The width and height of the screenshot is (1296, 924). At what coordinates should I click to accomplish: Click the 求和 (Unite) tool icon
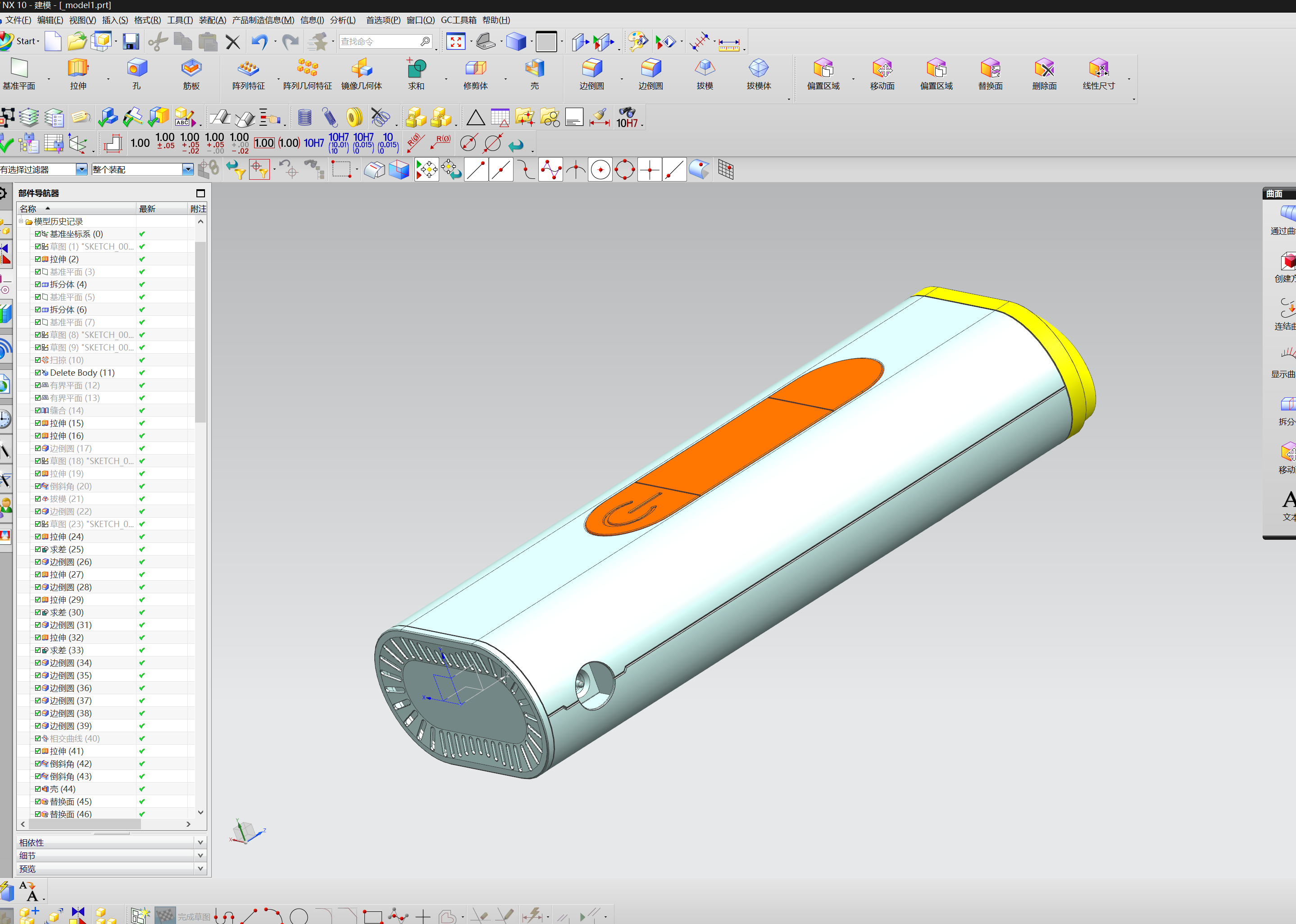click(416, 69)
